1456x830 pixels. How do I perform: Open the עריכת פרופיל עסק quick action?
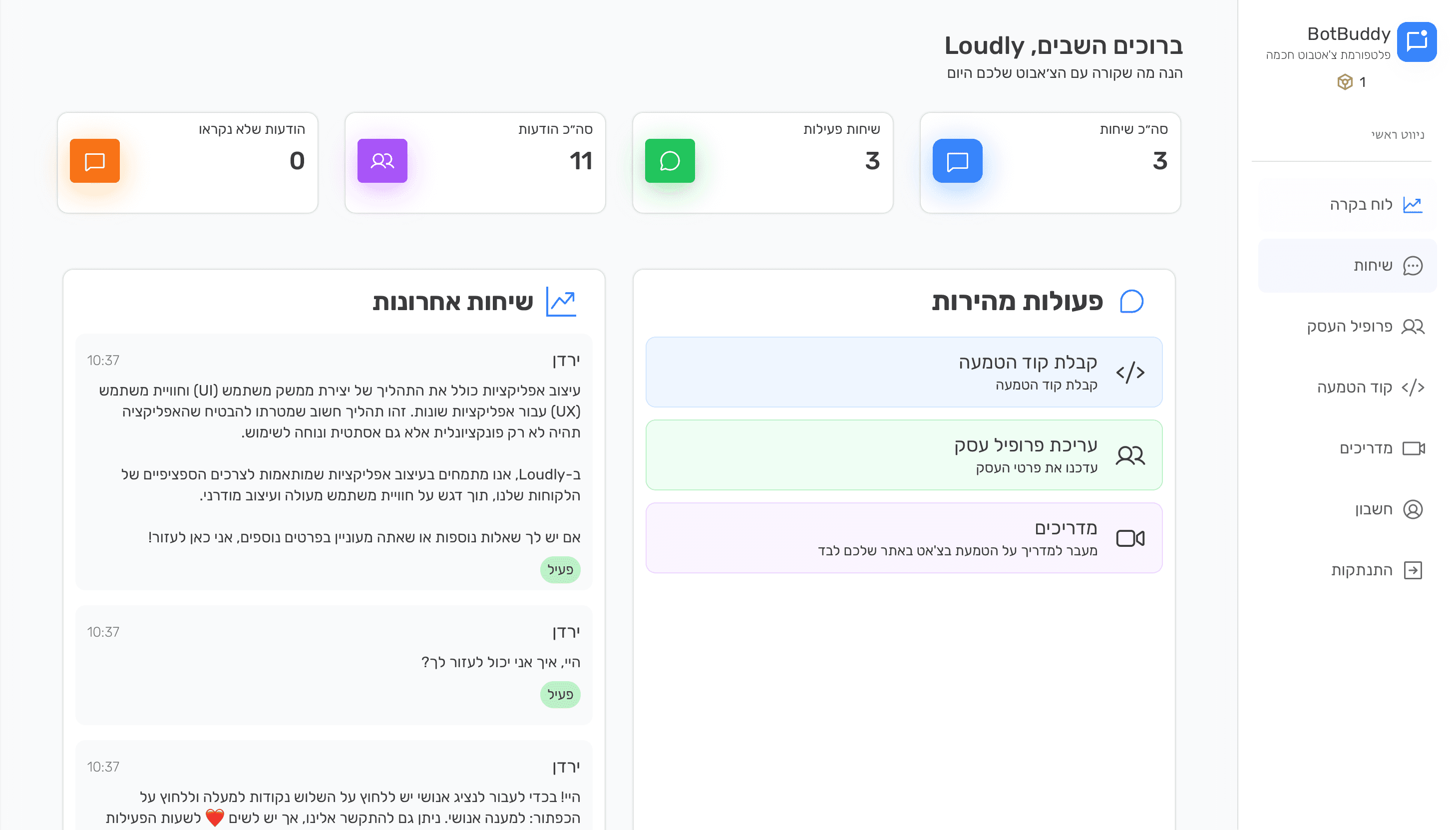[x=904, y=454]
